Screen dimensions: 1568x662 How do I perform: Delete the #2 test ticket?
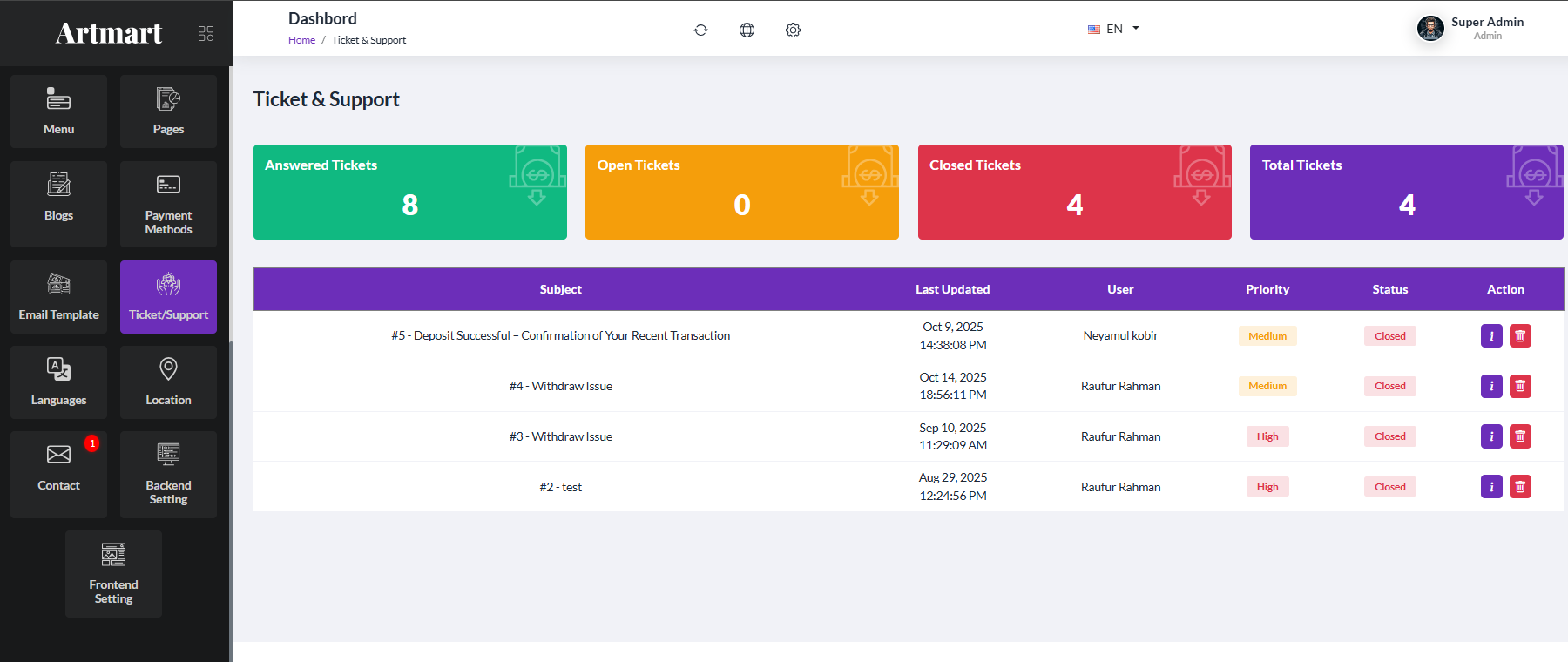pyautogui.click(x=1520, y=487)
